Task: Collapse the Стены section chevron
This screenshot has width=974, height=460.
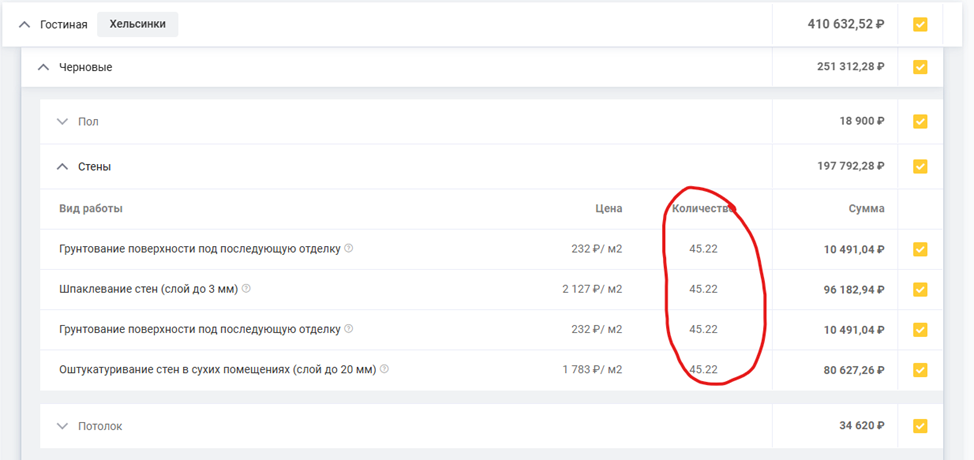Action: pyautogui.click(x=61, y=167)
